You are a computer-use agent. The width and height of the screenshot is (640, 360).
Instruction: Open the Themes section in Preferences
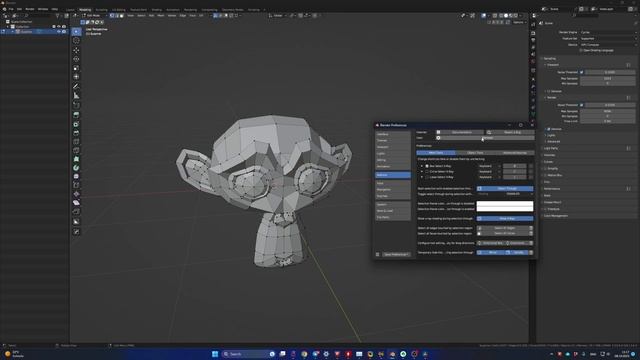[393, 140]
